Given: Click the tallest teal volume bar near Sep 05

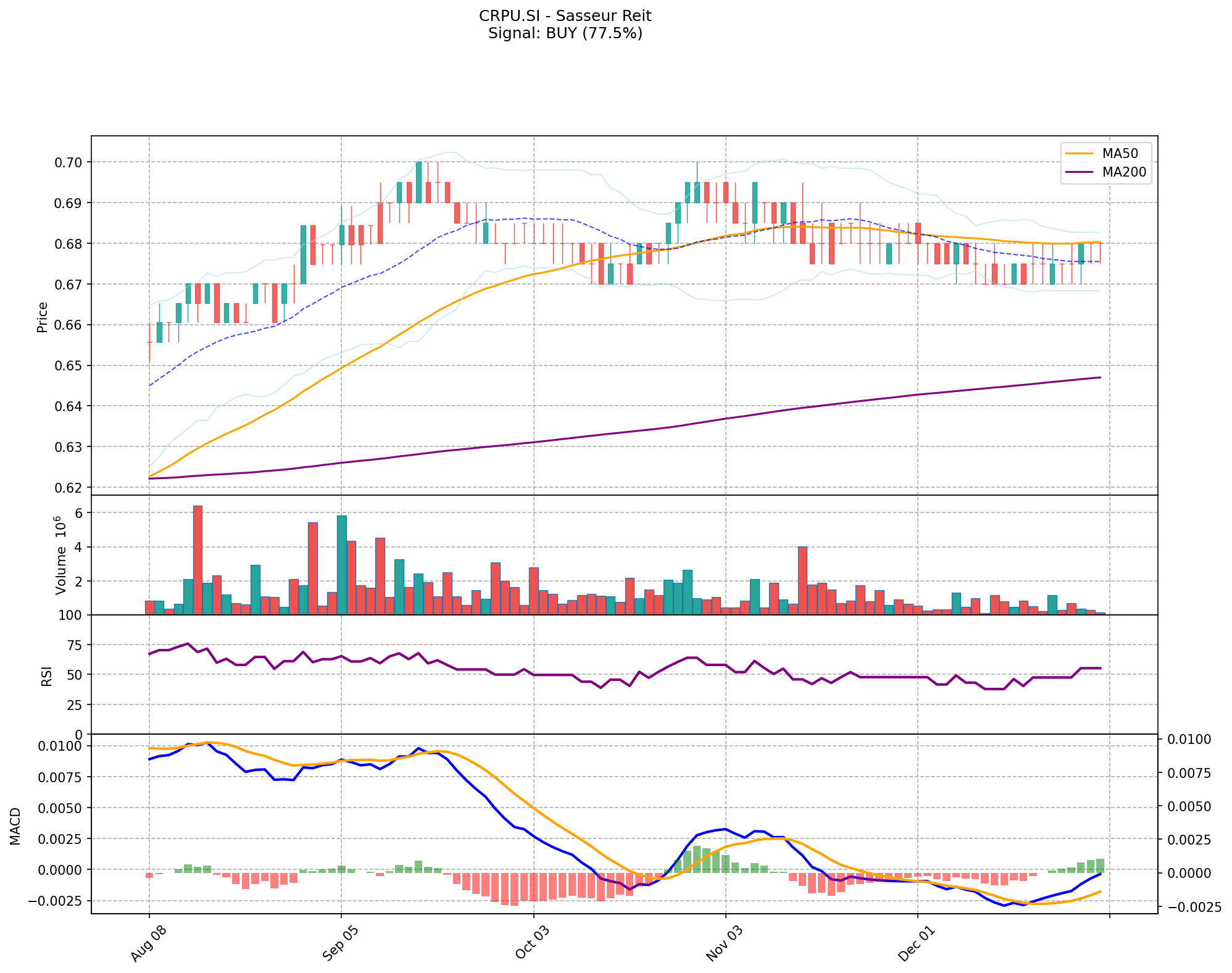Looking at the screenshot, I should [341, 564].
